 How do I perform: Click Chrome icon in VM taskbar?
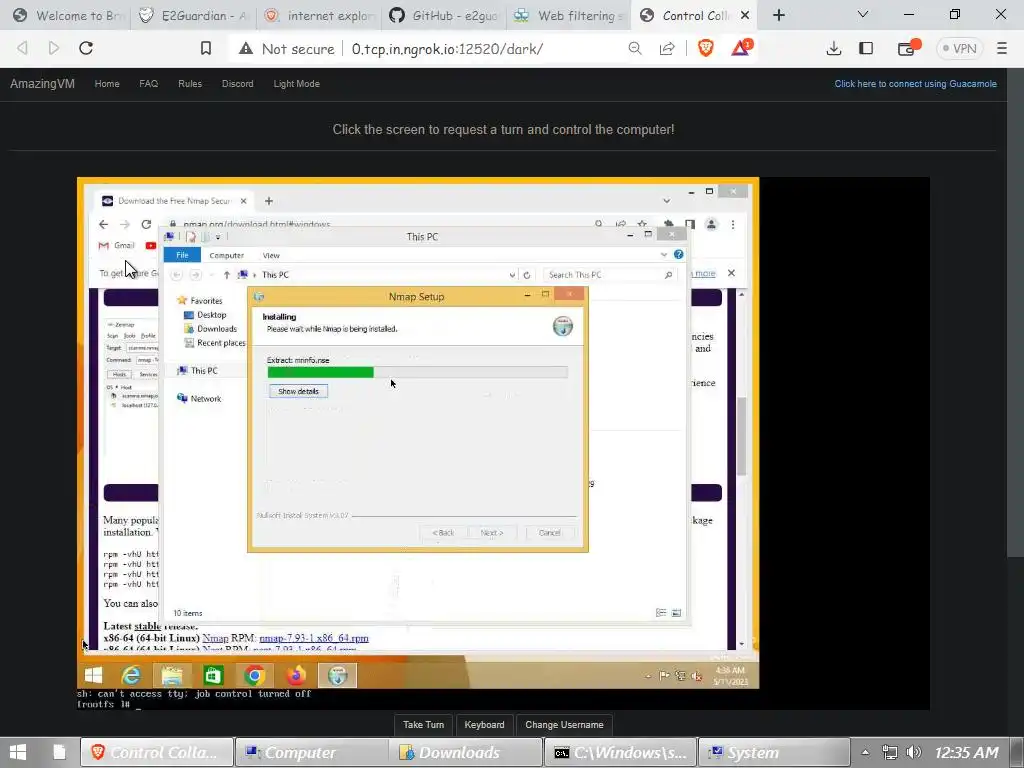(x=255, y=675)
